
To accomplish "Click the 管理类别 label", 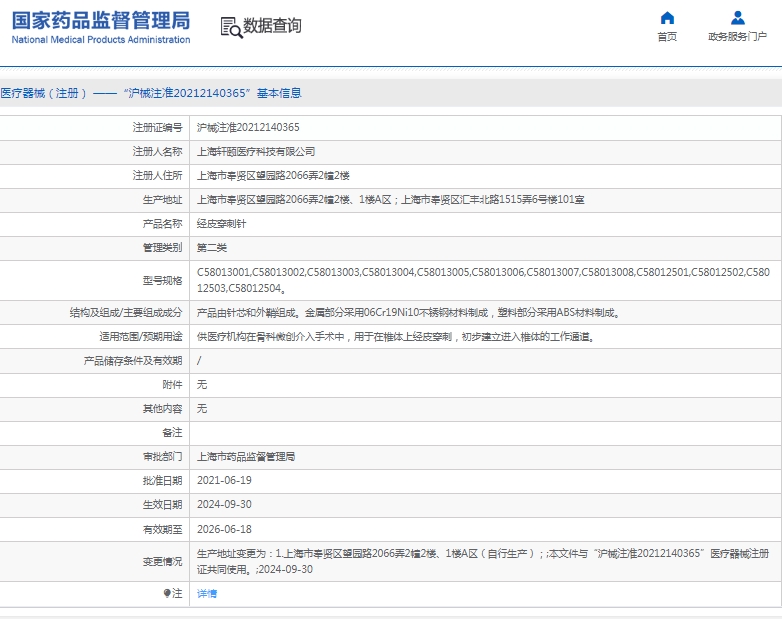I will click(163, 248).
